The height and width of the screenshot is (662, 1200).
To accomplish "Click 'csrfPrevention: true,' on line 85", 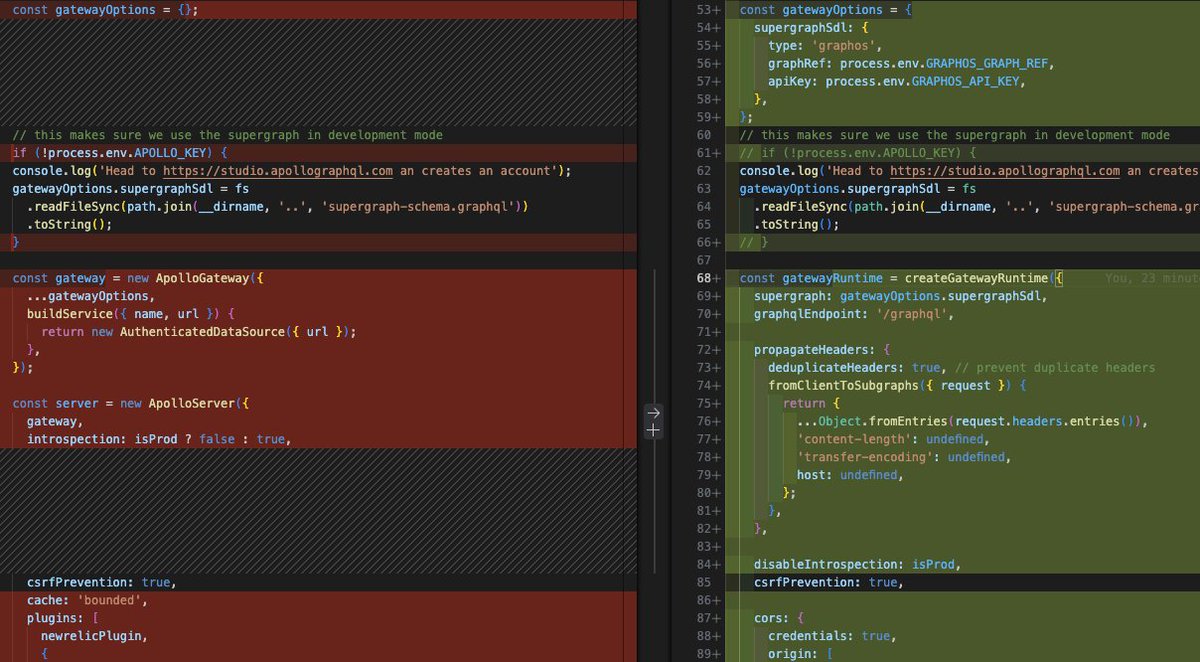I will tap(828, 582).
